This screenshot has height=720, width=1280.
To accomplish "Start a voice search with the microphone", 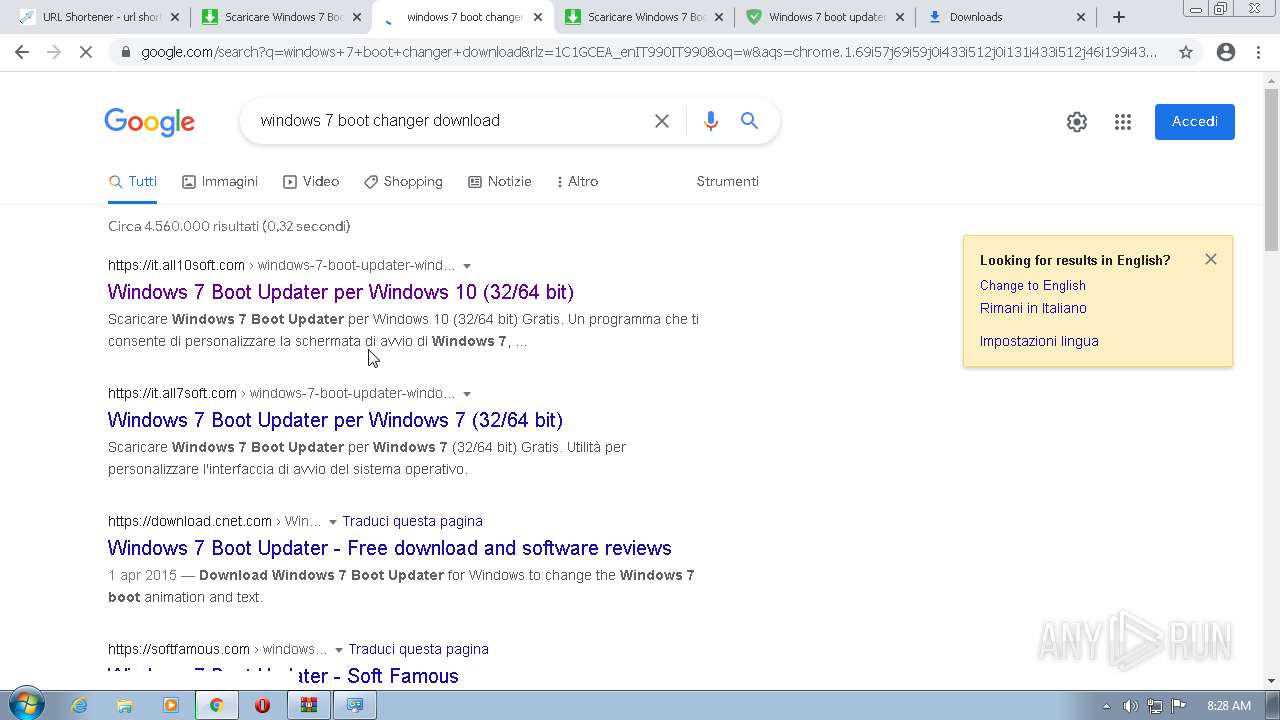I will click(x=711, y=121).
